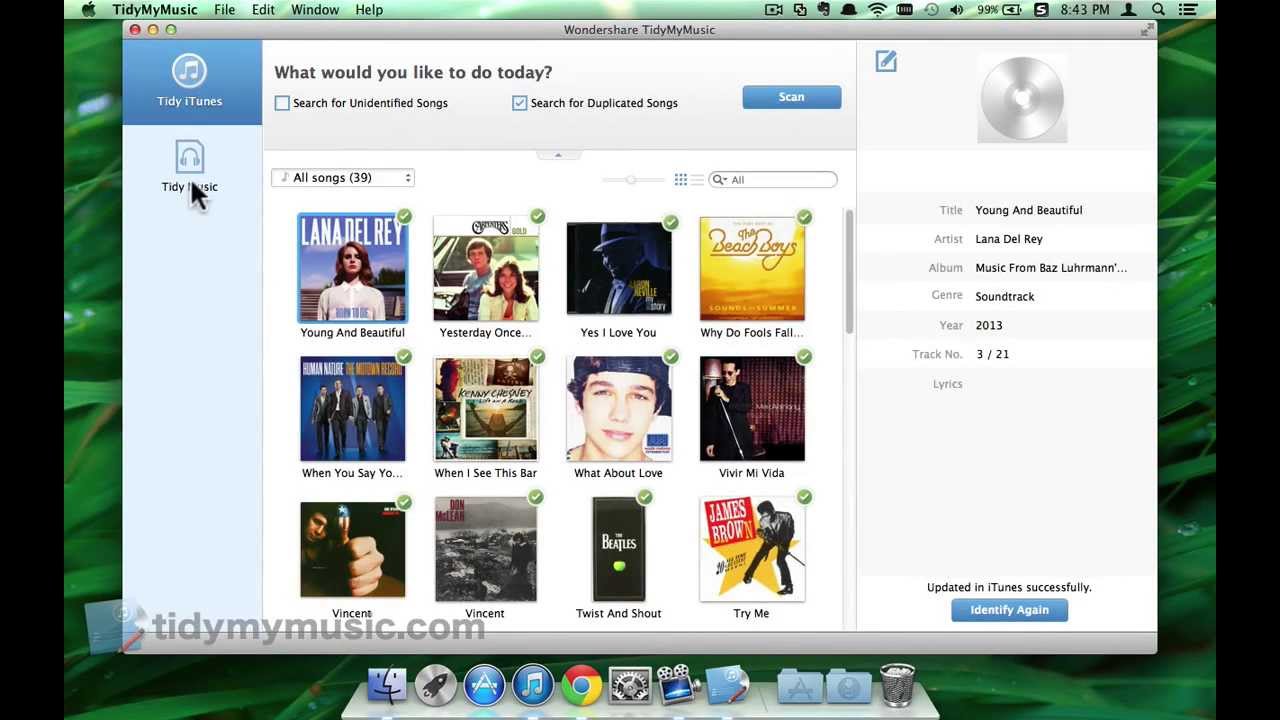Screen dimensions: 1280x720
Task: Select Vivir Mi Vida album
Action: click(x=752, y=409)
